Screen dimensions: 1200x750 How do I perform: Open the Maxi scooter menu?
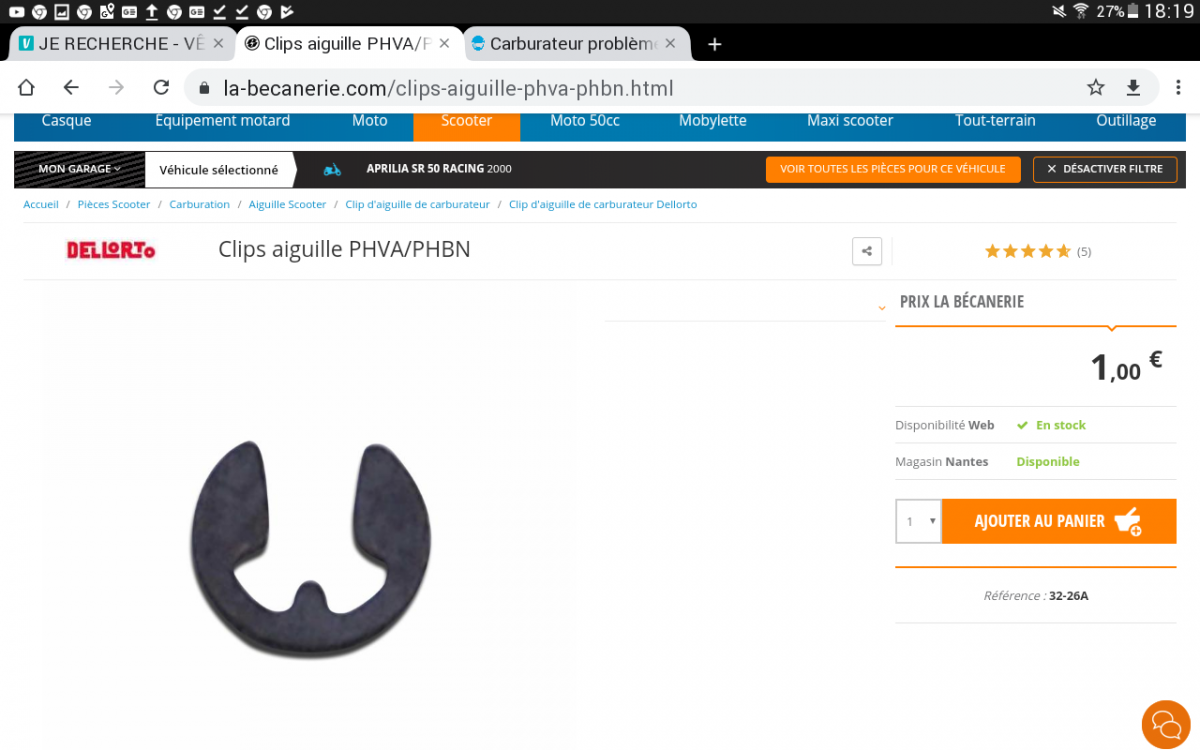click(x=850, y=120)
